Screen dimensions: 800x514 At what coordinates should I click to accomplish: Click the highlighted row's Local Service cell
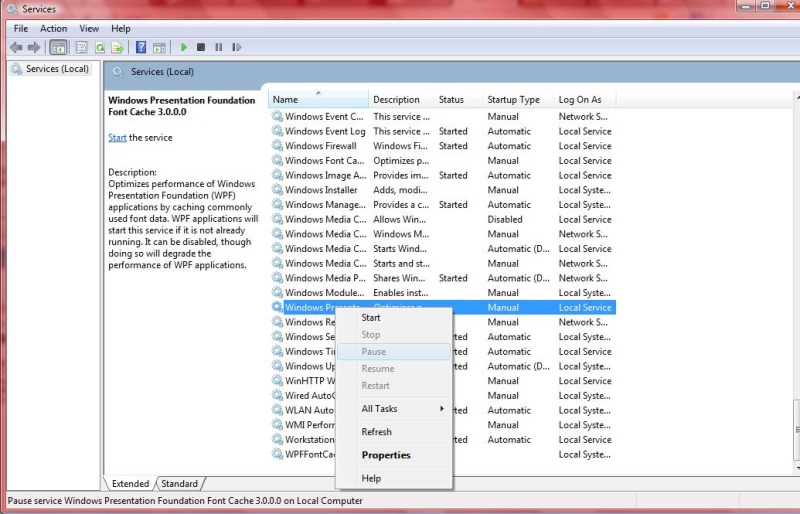coord(585,307)
